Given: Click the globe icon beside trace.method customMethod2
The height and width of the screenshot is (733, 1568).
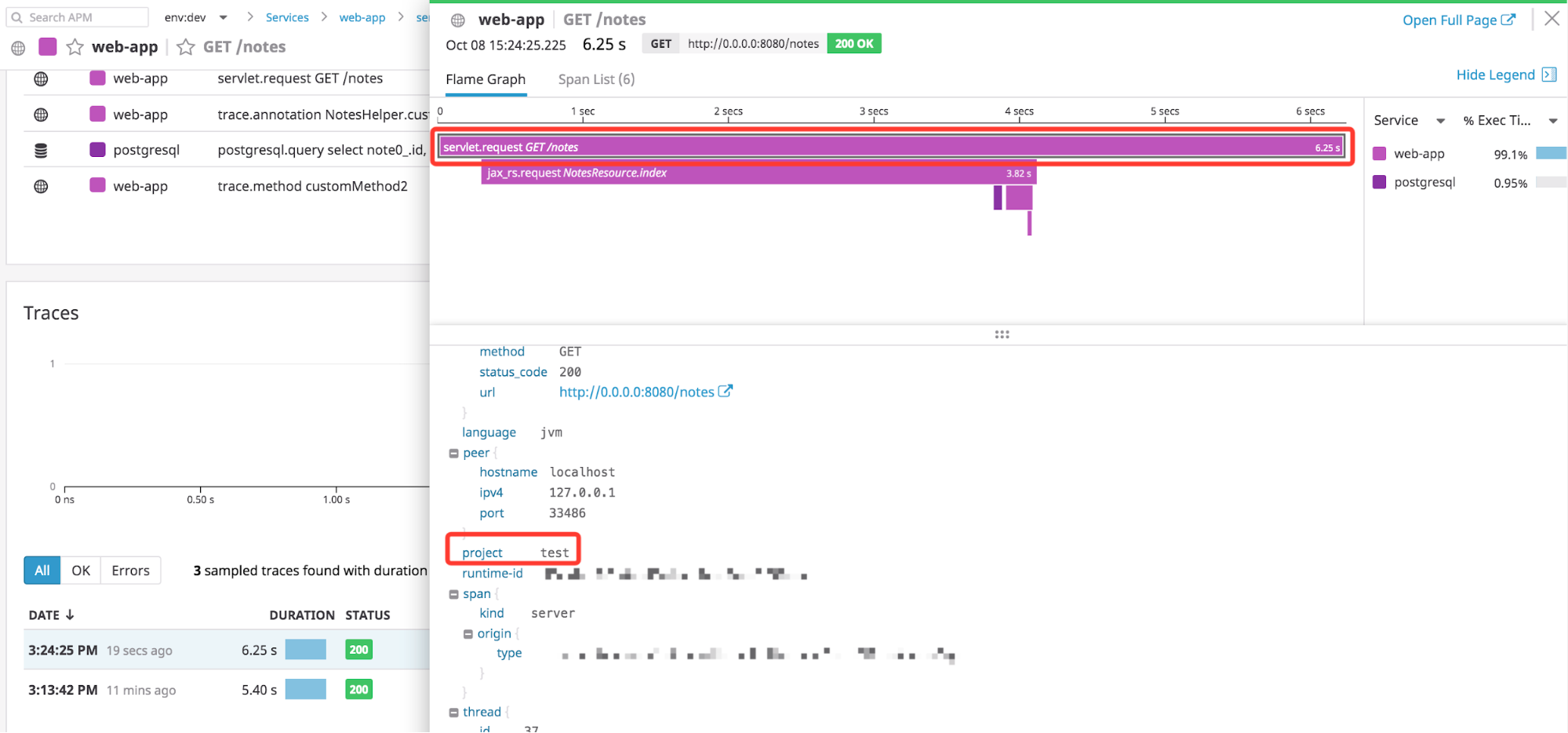Looking at the screenshot, I should 41,186.
